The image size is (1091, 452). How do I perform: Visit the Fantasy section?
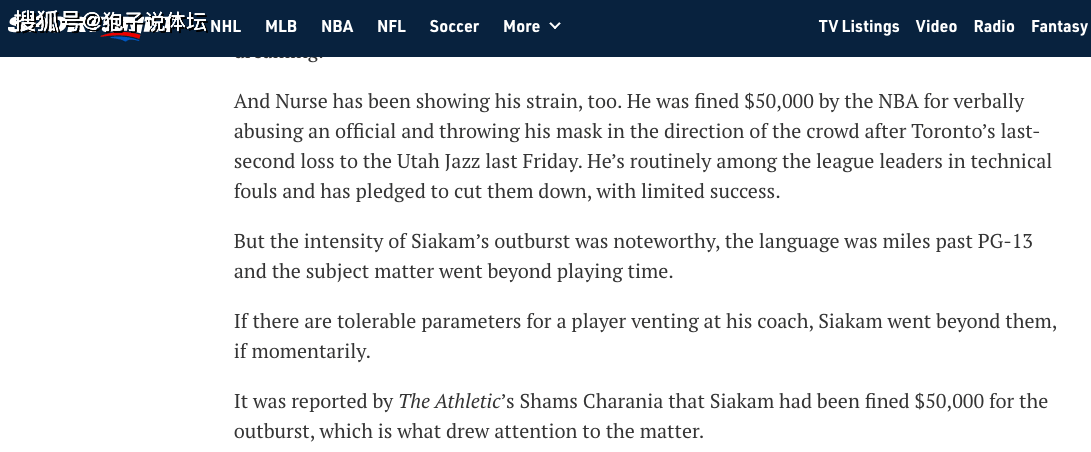[1059, 26]
